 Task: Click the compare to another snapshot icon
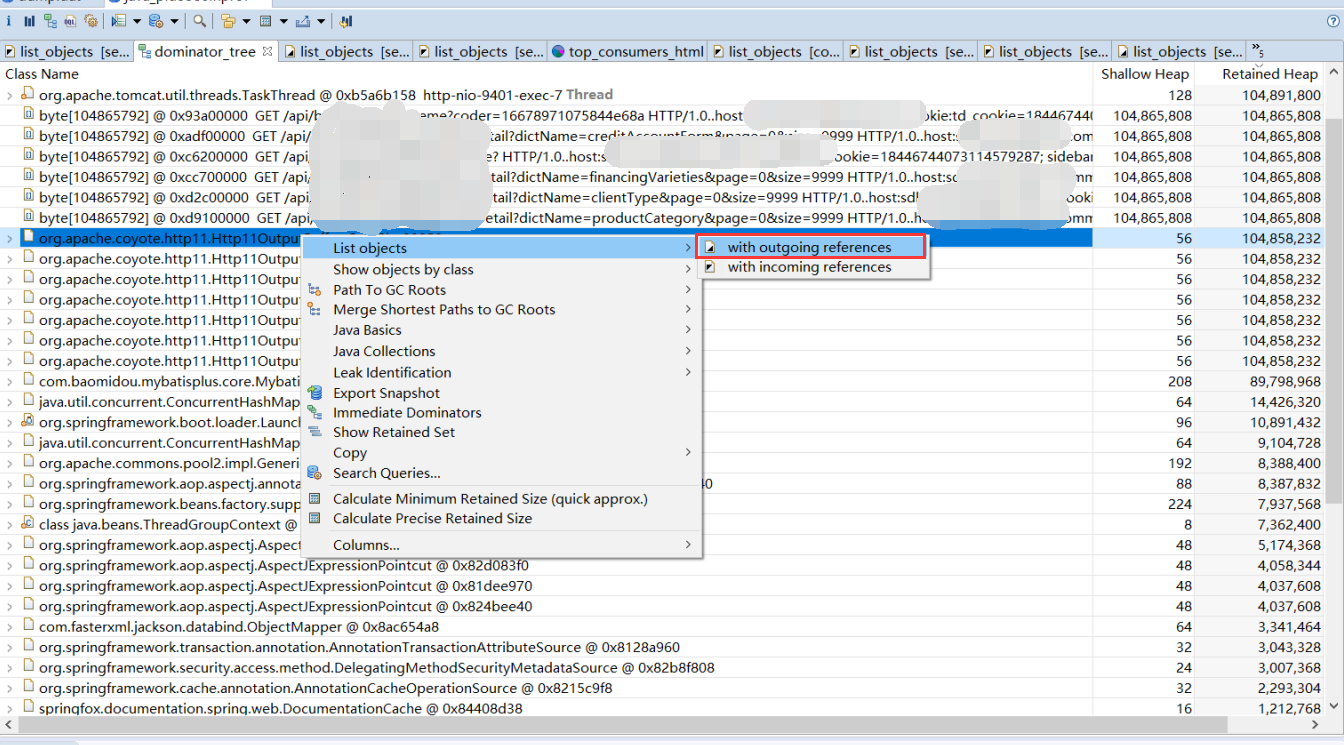[x=346, y=20]
